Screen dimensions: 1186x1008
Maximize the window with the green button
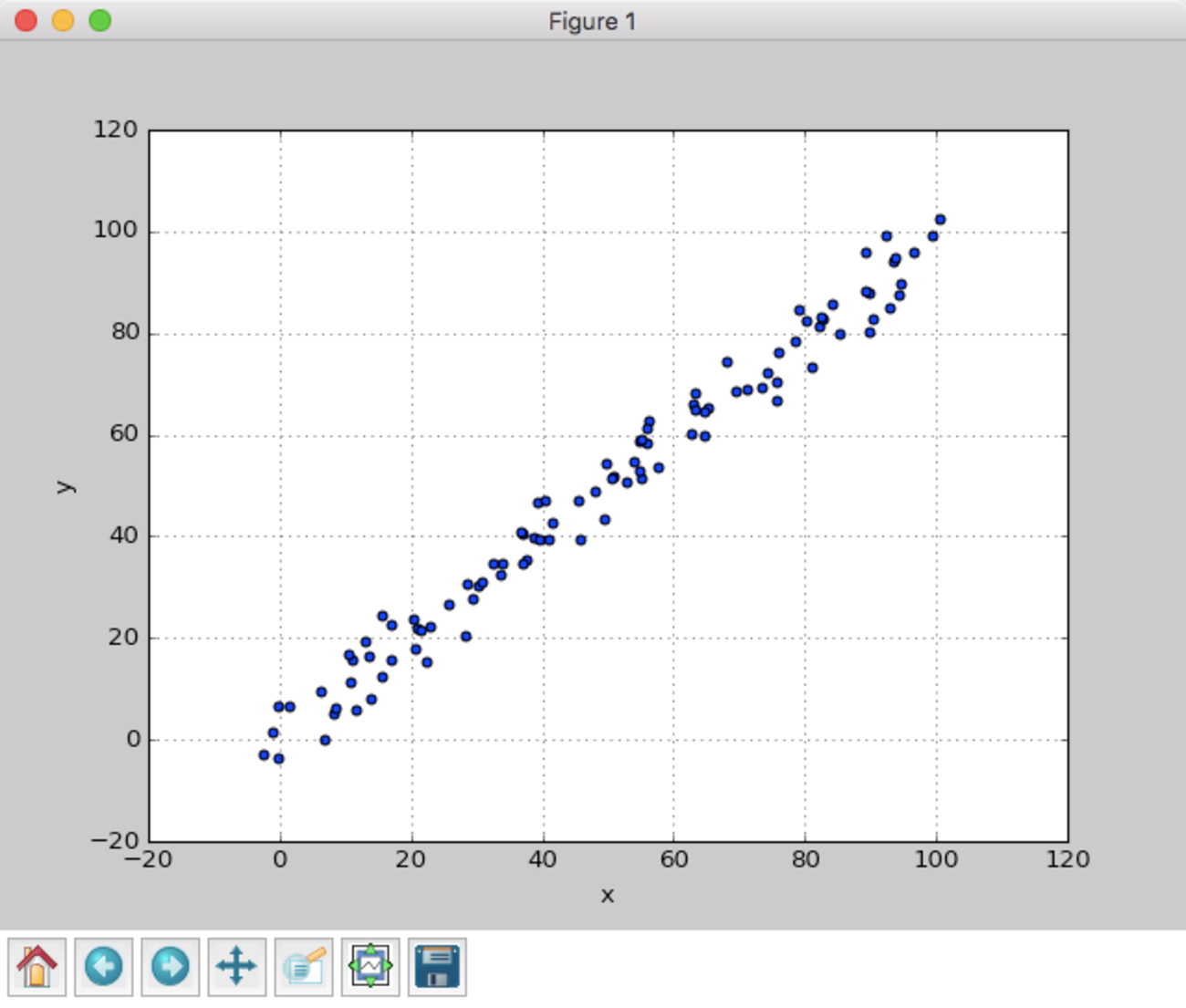click(x=100, y=20)
